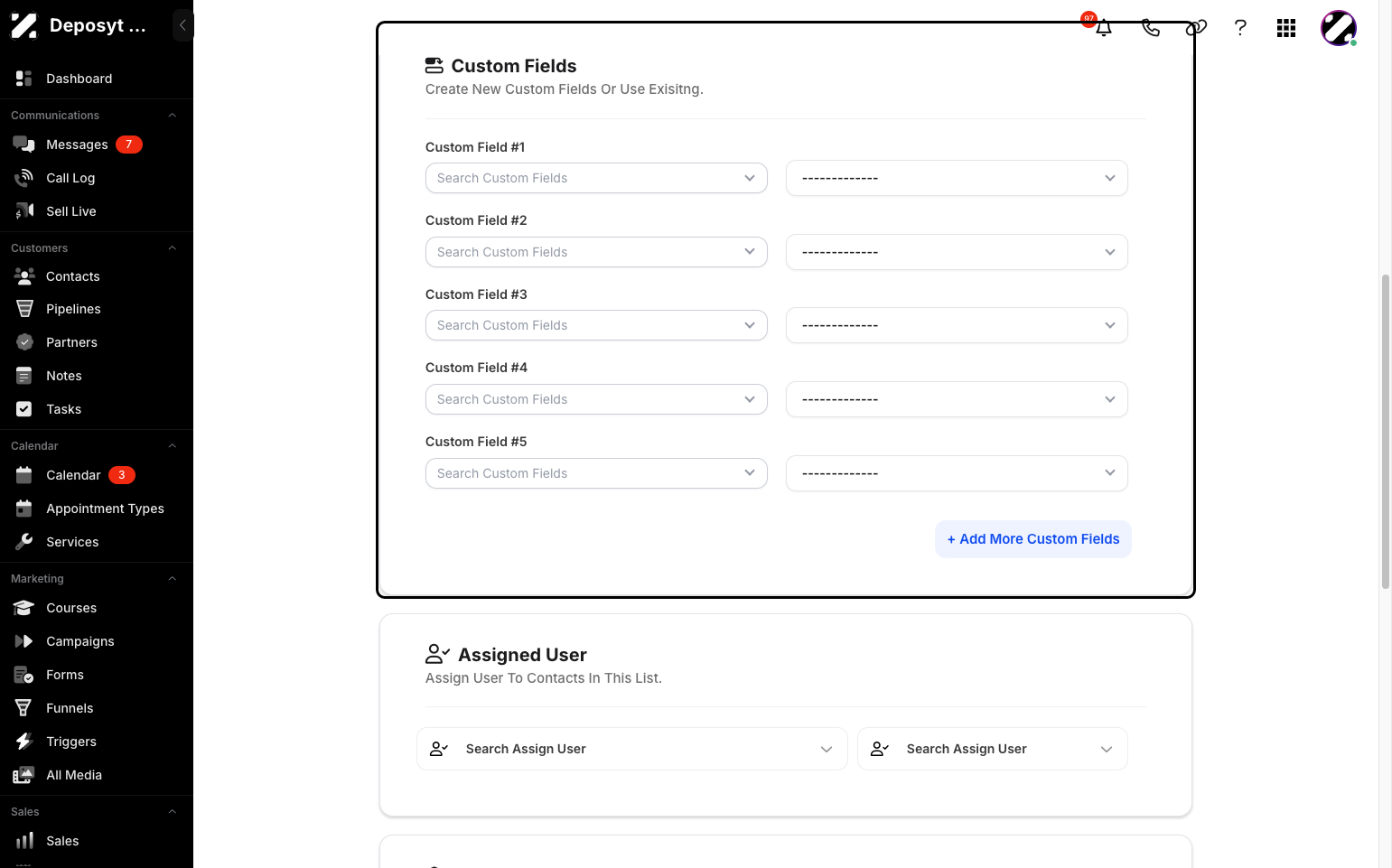Click the Call Log phone icon

(x=24, y=178)
